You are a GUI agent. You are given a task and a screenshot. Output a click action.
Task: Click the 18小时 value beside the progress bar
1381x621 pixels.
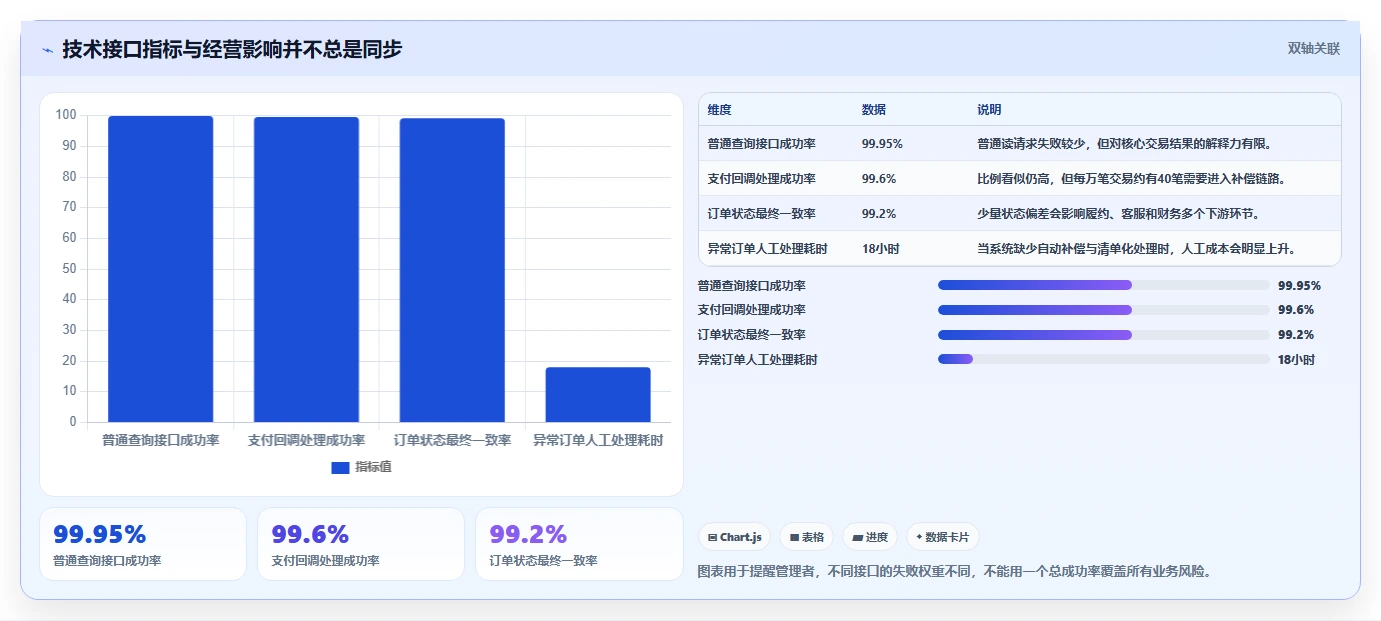pyautogui.click(x=1296, y=360)
